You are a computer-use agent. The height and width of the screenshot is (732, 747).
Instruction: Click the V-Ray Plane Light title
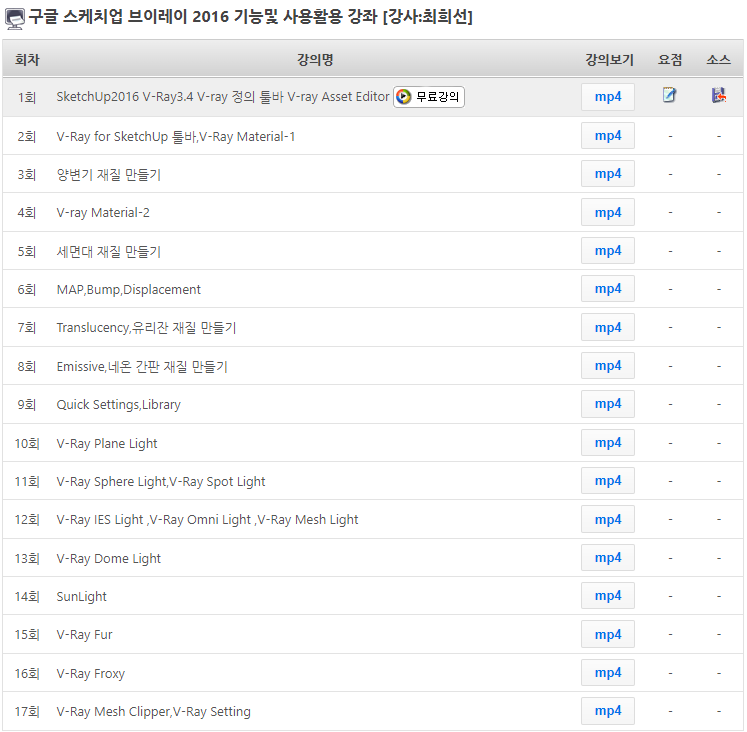[107, 443]
